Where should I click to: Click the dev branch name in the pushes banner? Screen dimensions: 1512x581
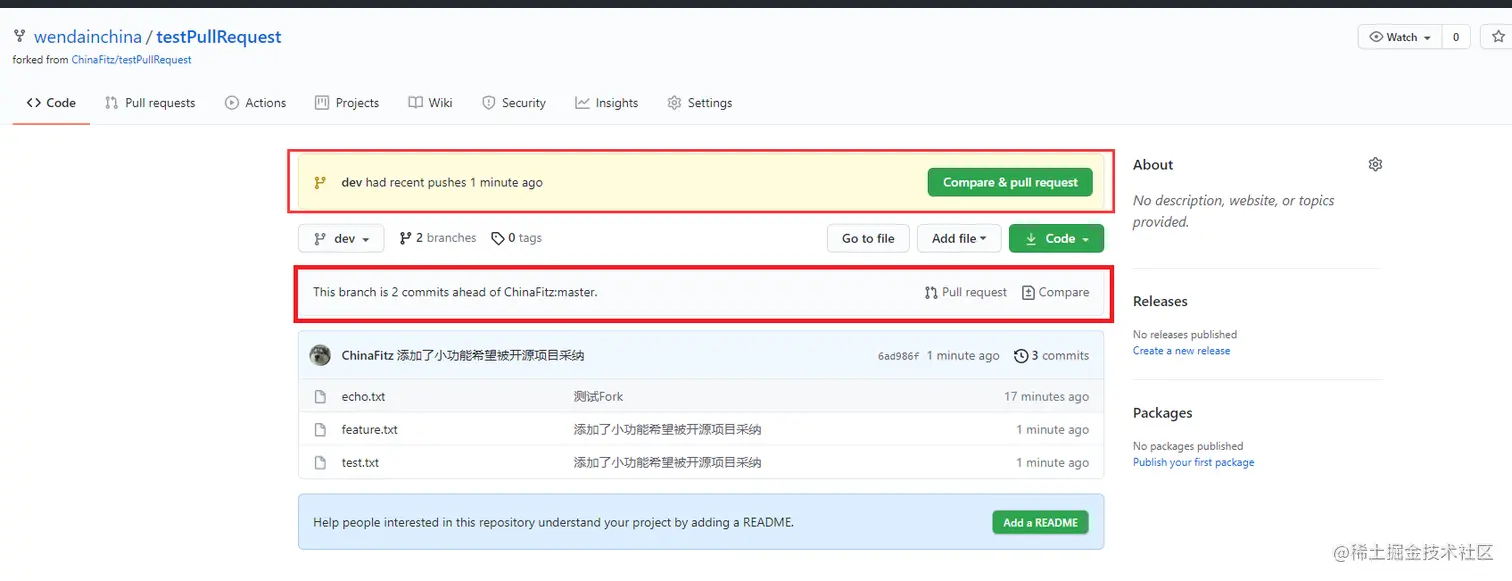point(351,183)
